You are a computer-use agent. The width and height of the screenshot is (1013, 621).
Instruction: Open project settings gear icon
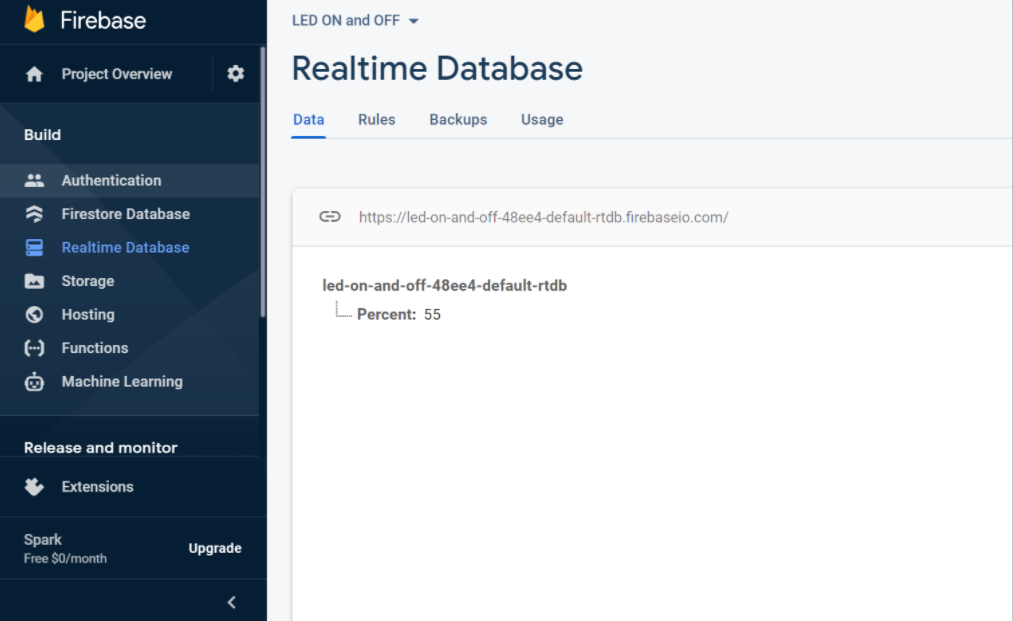236,74
